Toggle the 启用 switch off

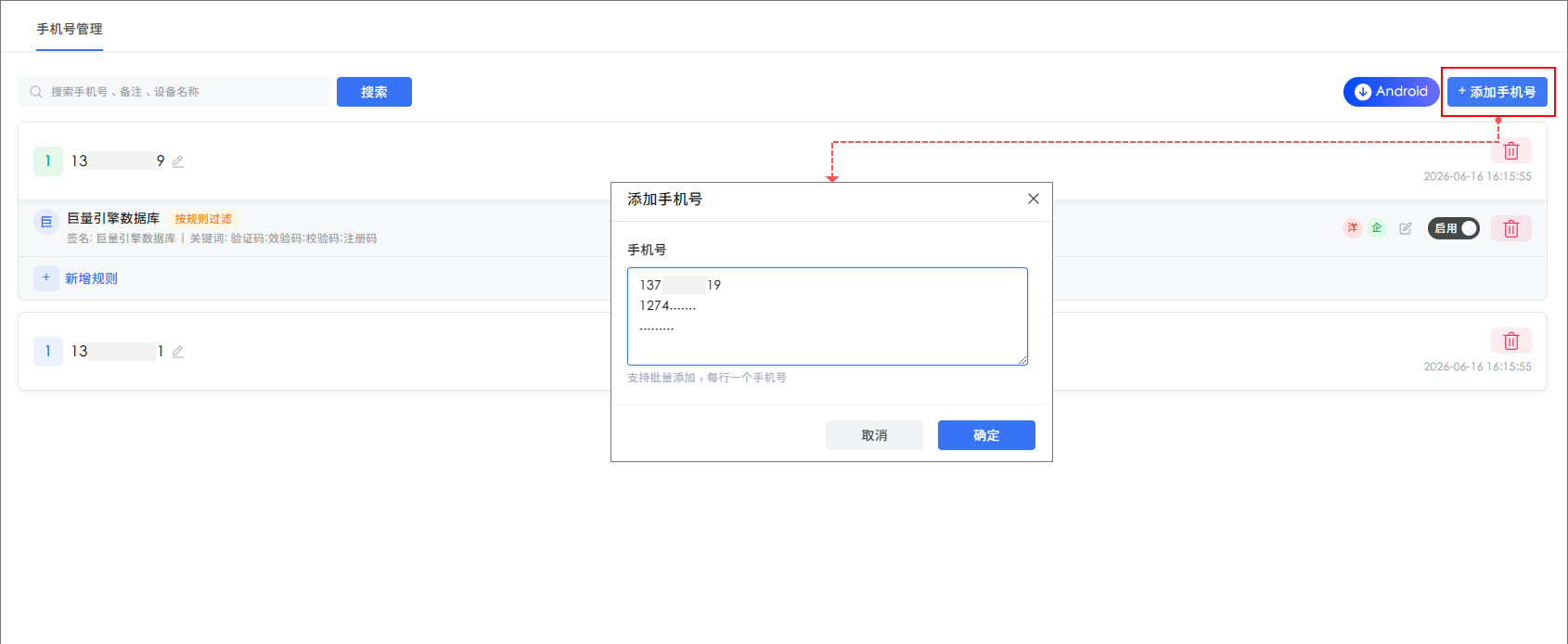(1453, 228)
